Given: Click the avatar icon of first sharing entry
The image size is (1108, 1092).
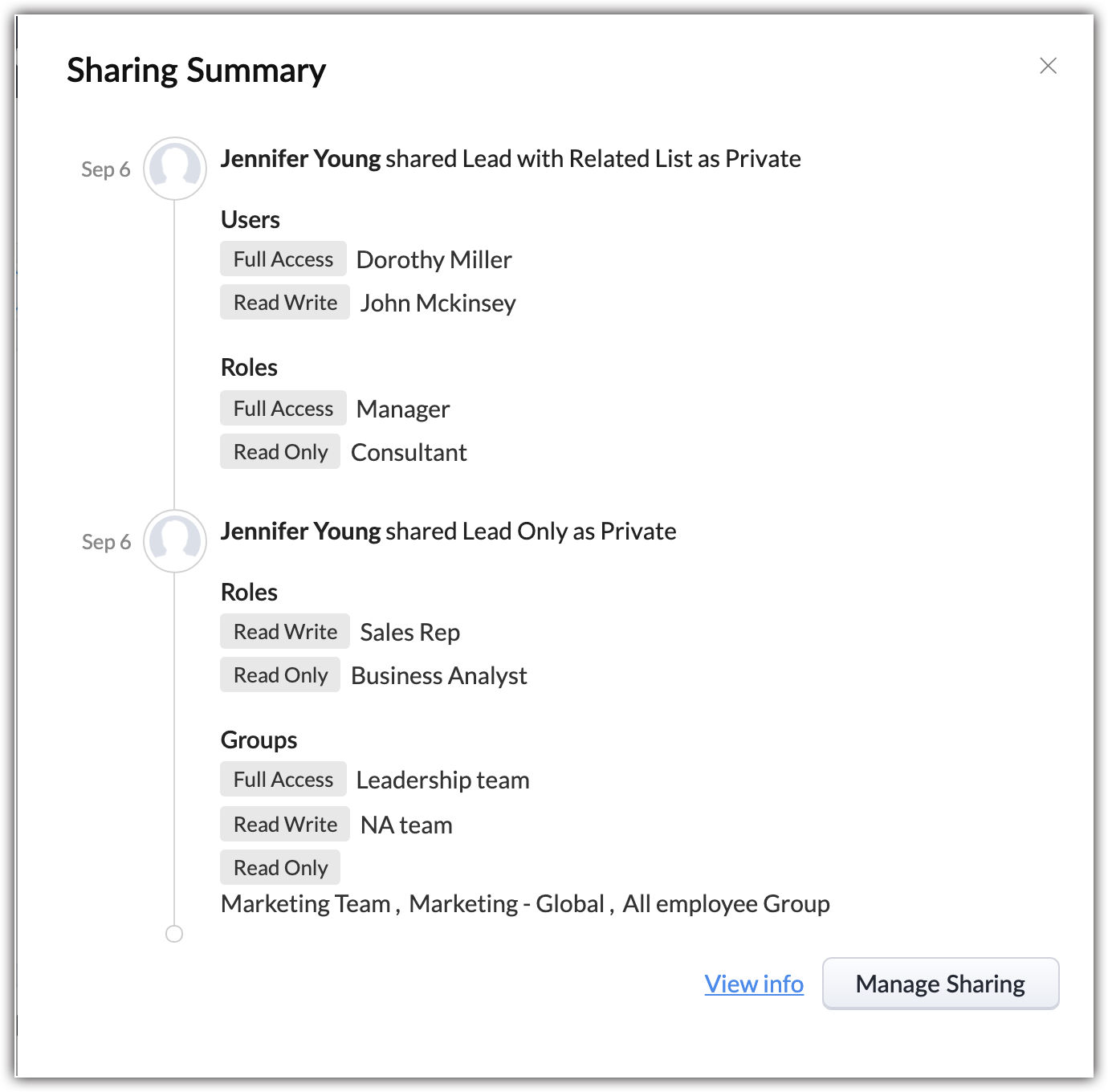Looking at the screenshot, I should click(x=175, y=169).
